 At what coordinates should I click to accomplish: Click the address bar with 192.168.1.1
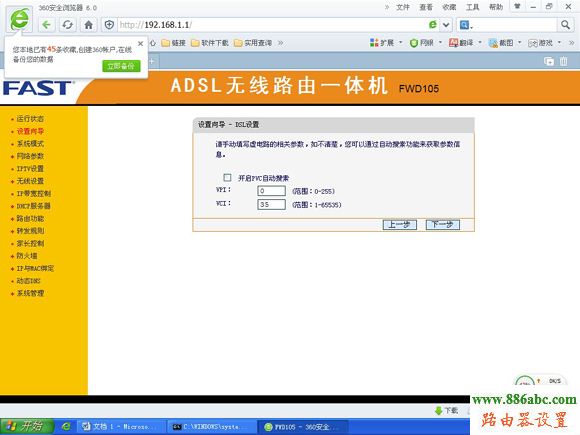click(273, 25)
